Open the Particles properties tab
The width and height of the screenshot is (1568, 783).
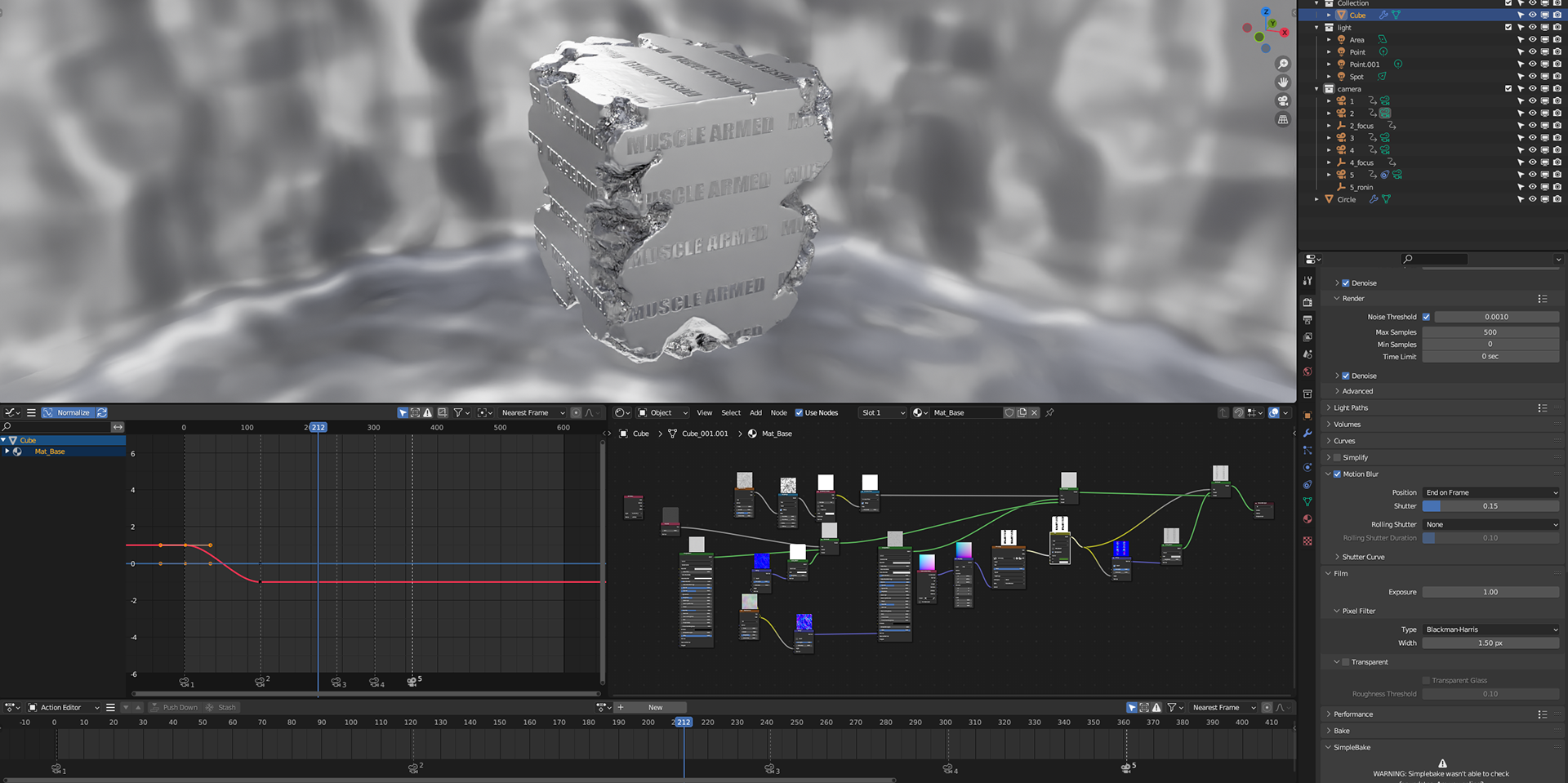[1307, 450]
